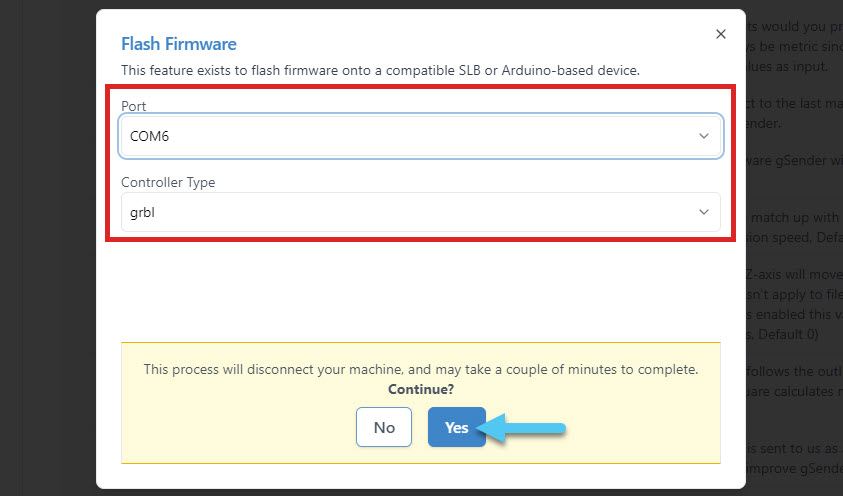Image resolution: width=843 pixels, height=496 pixels.
Task: Click the Controller Type field label
Action: [x=168, y=182]
